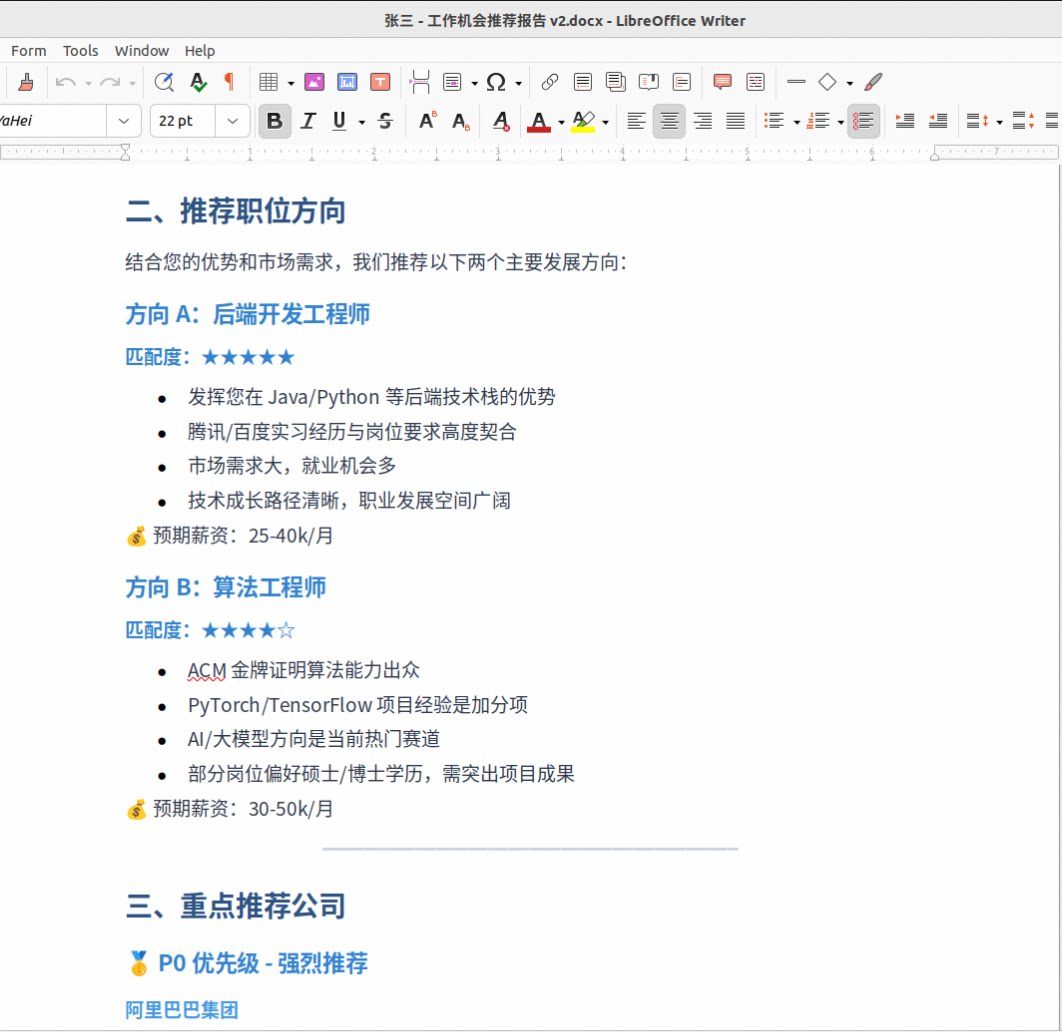Open the Tools menu
The height and width of the screenshot is (1032, 1062).
point(80,50)
